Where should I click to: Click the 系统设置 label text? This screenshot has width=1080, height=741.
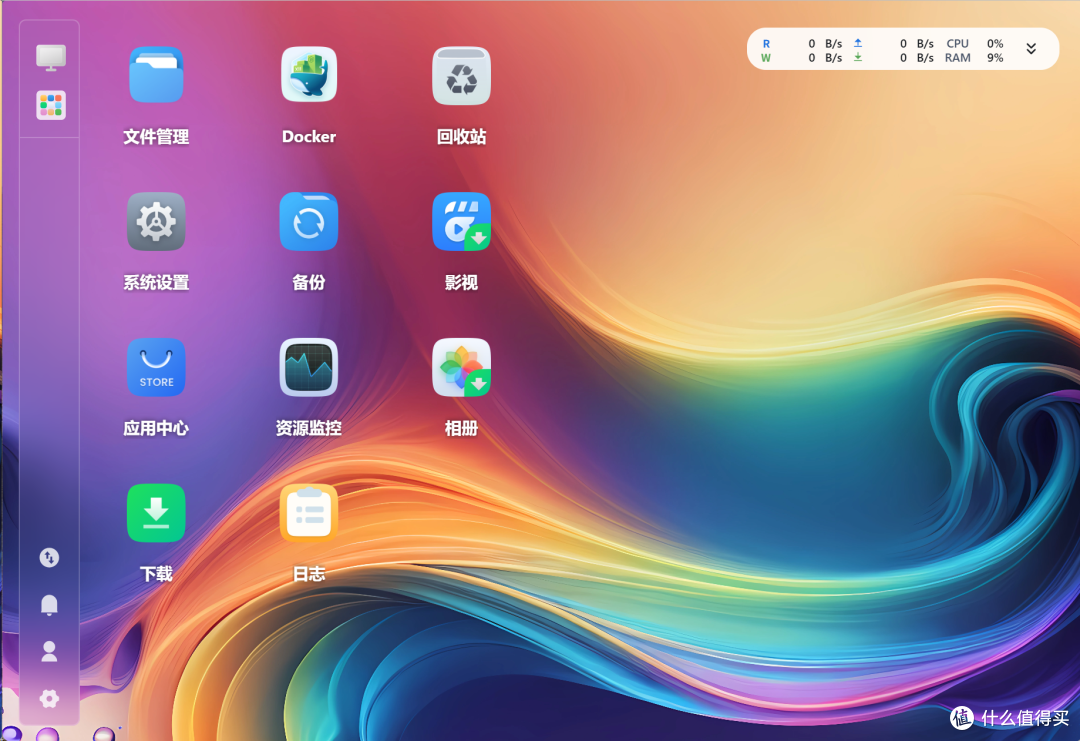[x=156, y=282]
